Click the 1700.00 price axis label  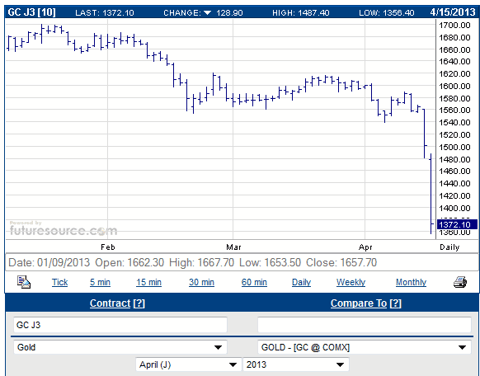coord(455,25)
